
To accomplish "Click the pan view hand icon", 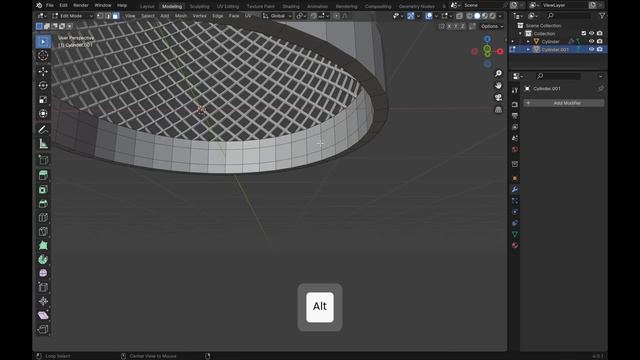I will (x=498, y=85).
